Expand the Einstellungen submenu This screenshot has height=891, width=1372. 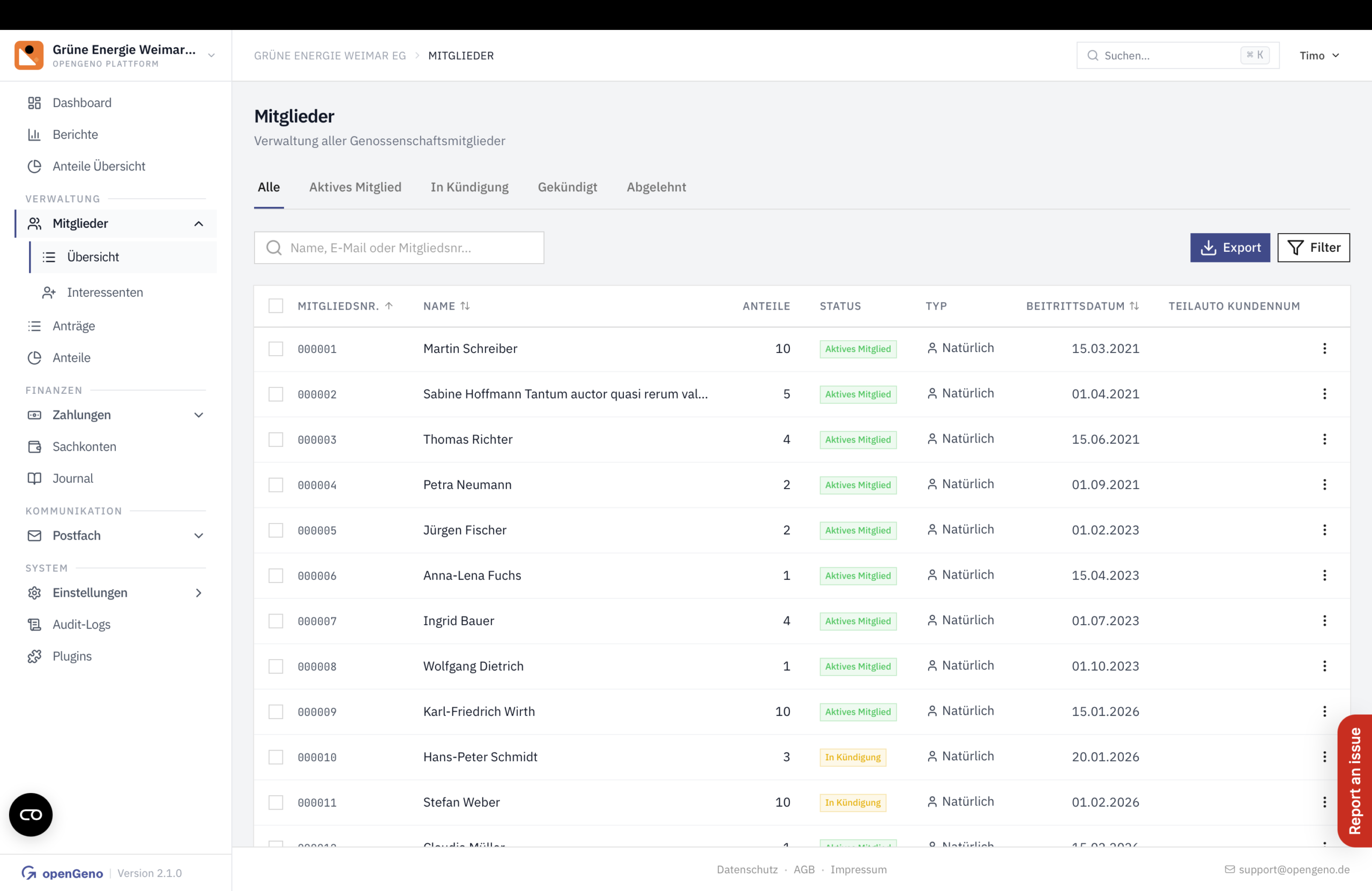click(x=199, y=593)
